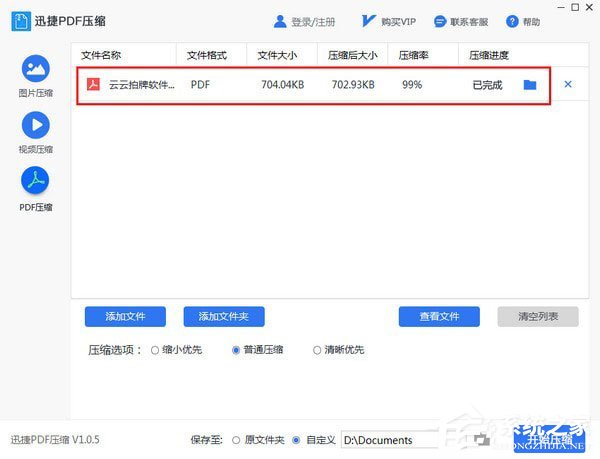Image resolution: width=600 pixels, height=459 pixels.
Task: Click the 压缩进度 column header
Action: point(489,55)
